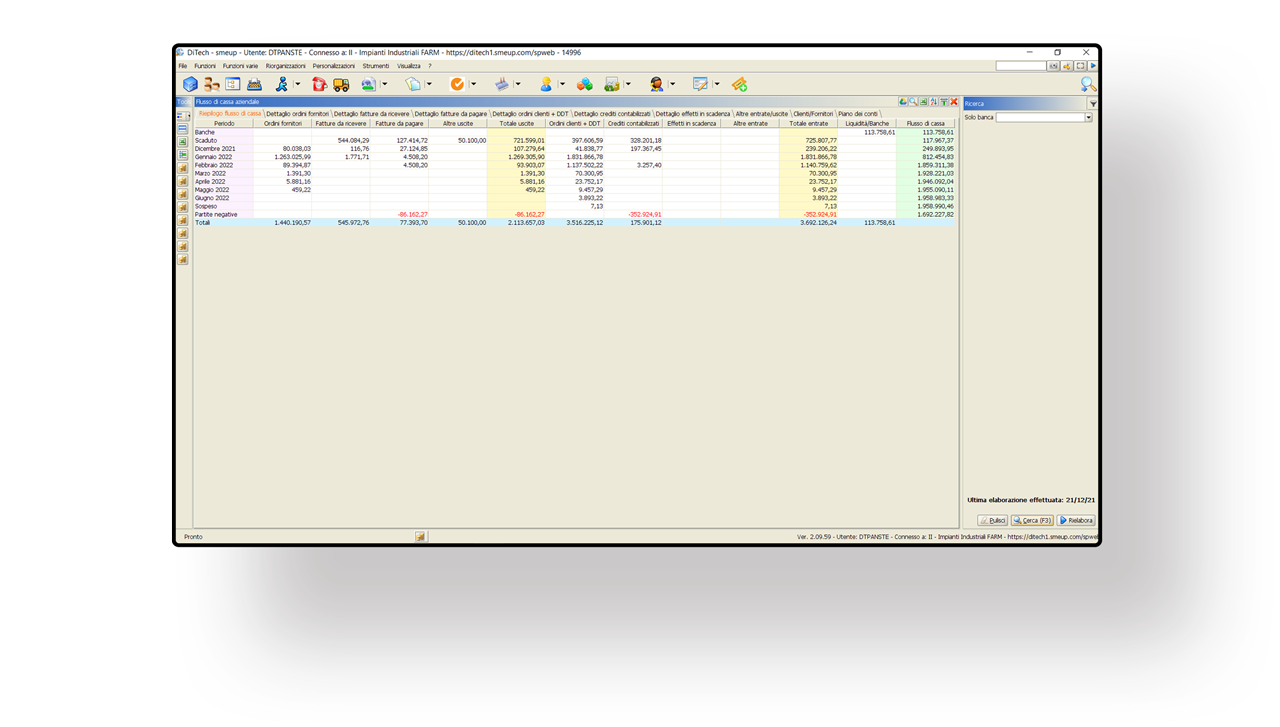1280x727 pixels.
Task: Open the Riorganizzazioni menu
Action: coord(286,66)
